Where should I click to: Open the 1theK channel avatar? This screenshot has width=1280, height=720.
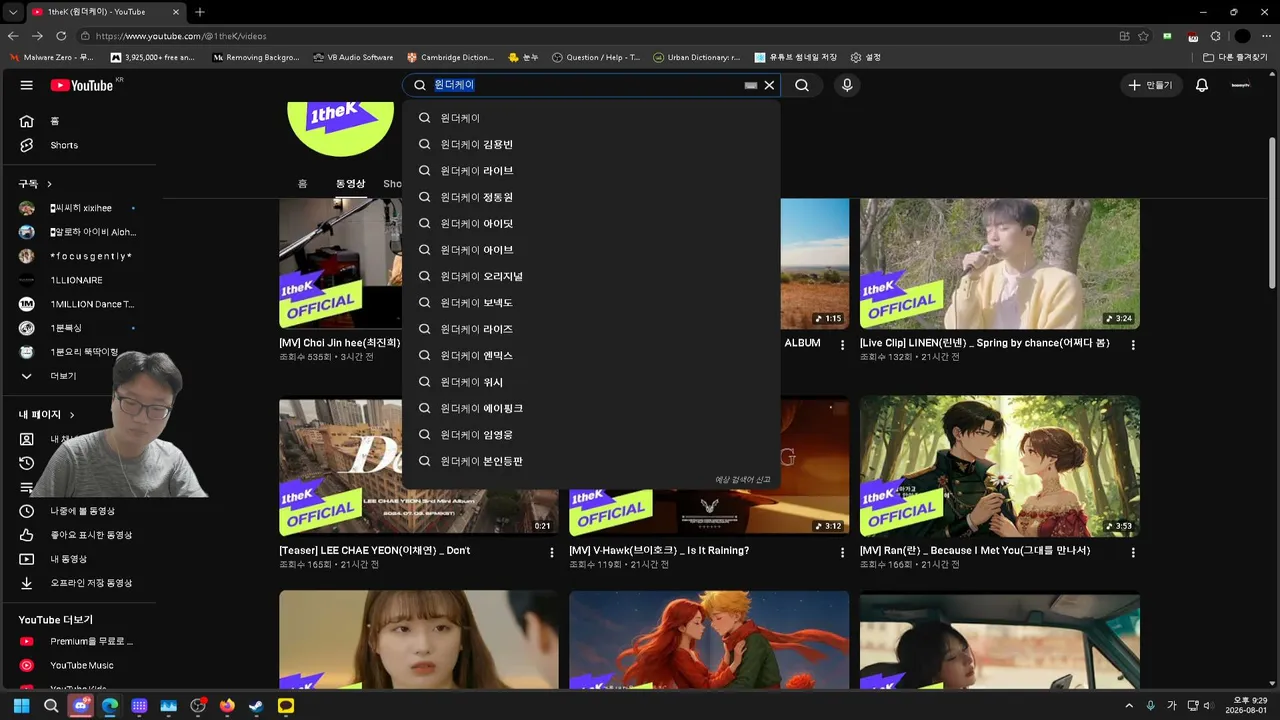[x=340, y=128]
